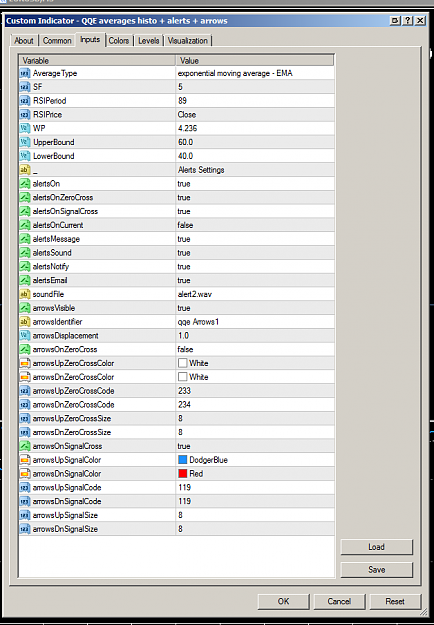The image size is (434, 625).
Task: Click the integer icon beside SF
Action: (x=25, y=87)
